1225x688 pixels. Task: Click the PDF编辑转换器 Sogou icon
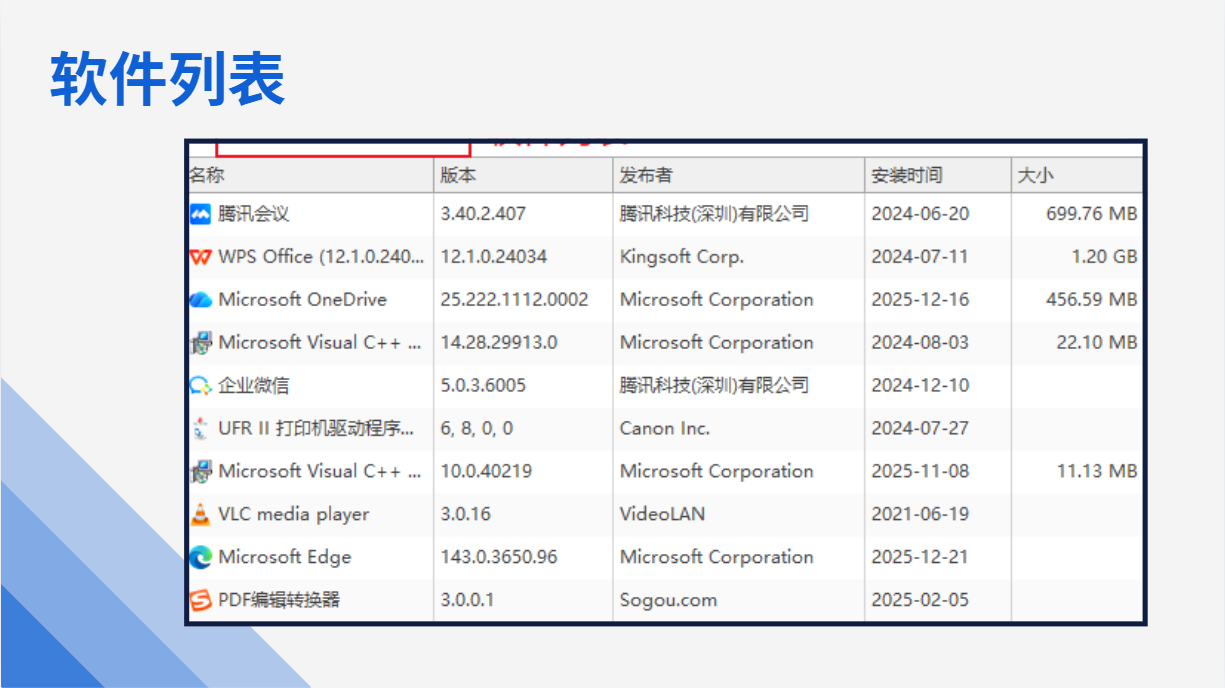point(201,601)
